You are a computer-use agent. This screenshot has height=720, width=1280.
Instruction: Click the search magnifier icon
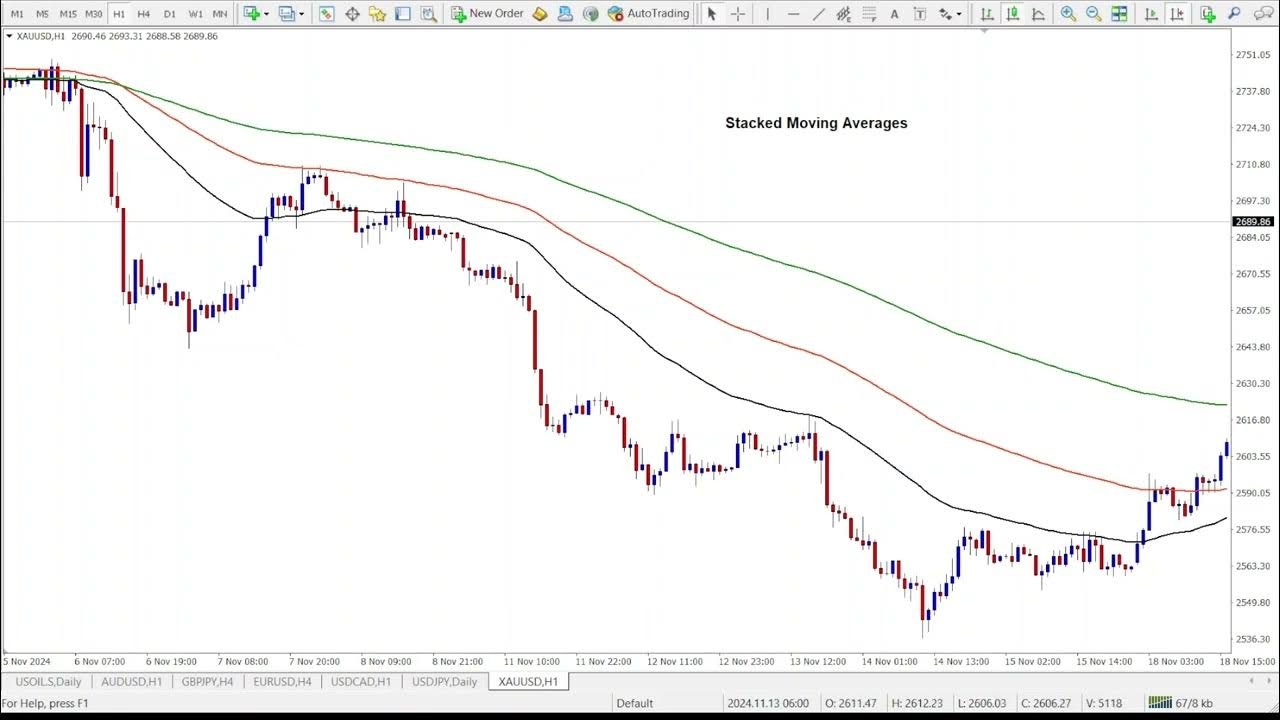point(1233,13)
